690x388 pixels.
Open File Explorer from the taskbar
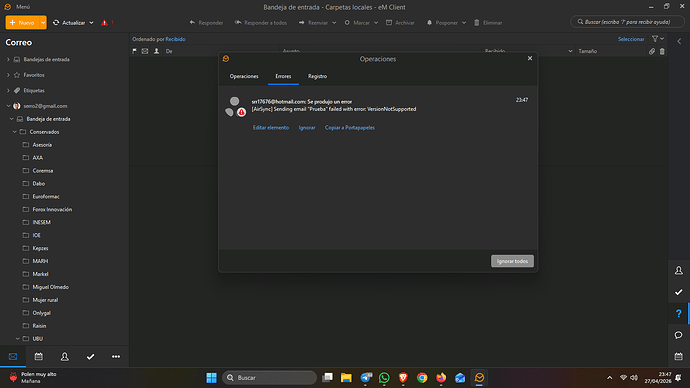[x=346, y=377]
